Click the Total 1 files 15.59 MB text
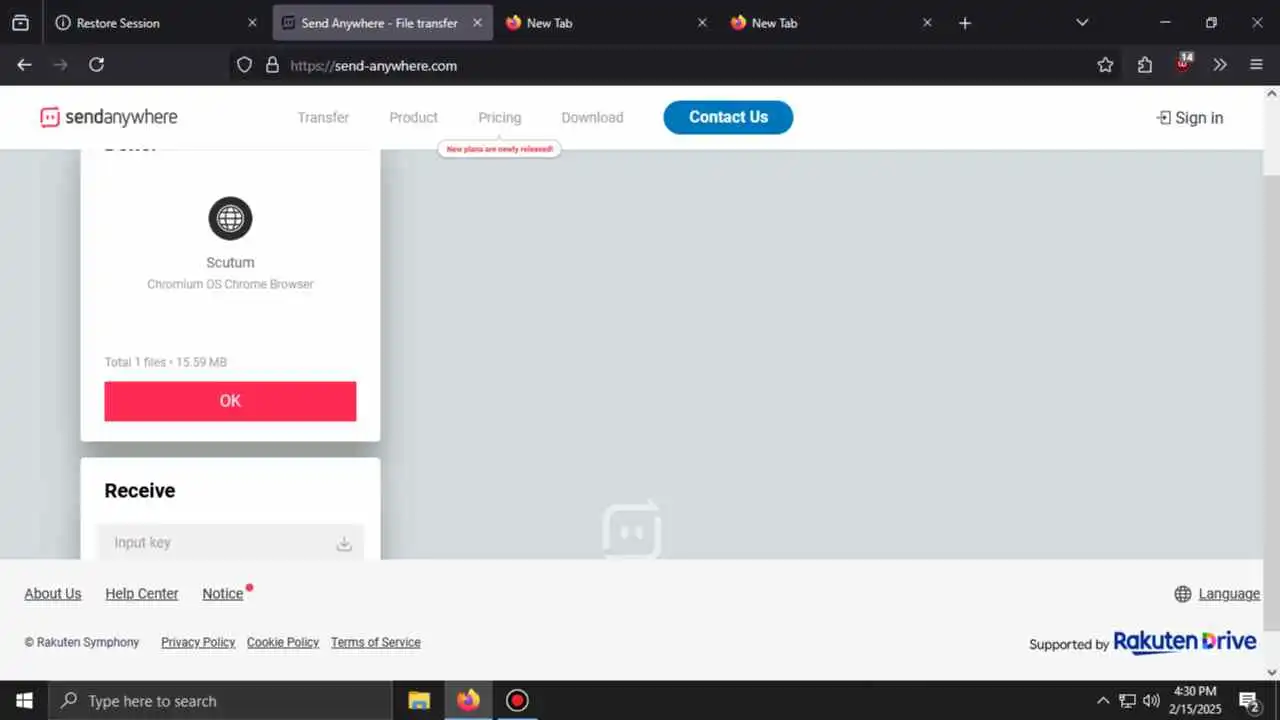 [x=166, y=362]
